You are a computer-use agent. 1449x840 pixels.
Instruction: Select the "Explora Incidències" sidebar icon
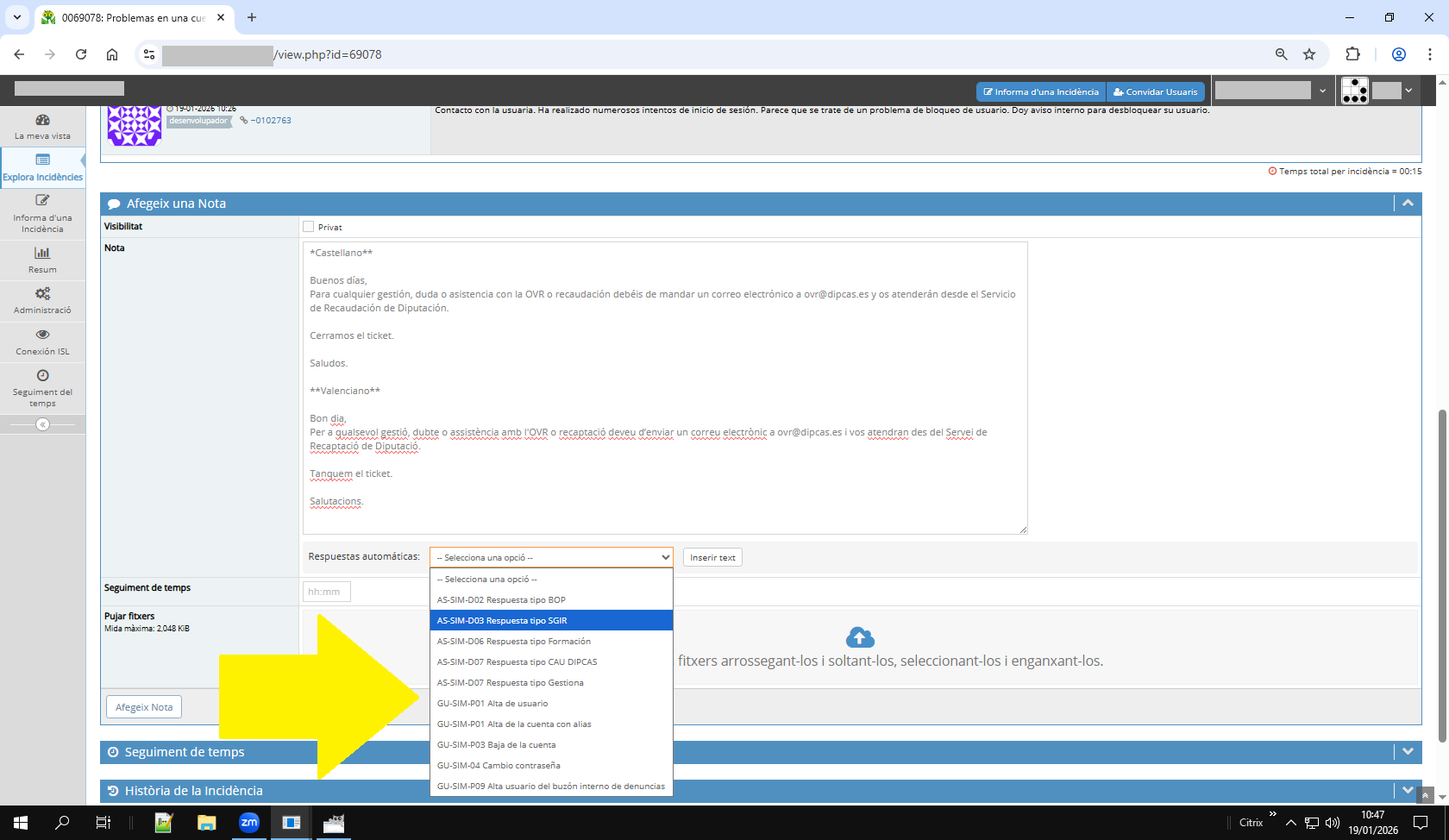[x=42, y=160]
